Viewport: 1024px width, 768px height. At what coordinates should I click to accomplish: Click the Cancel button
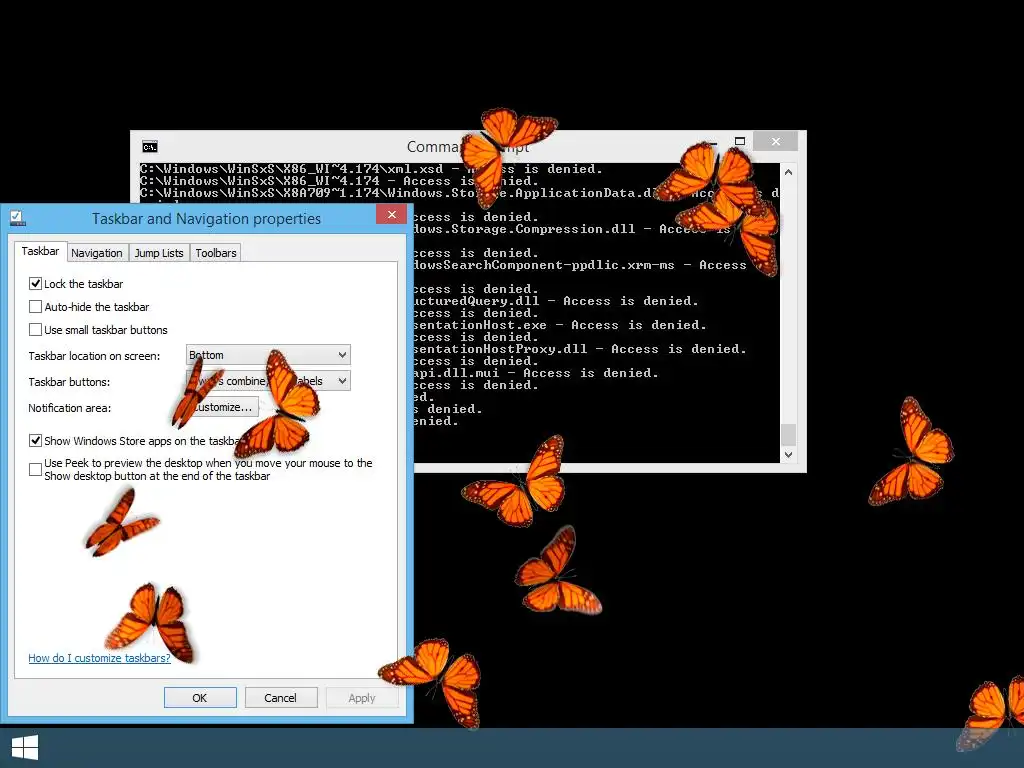281,697
